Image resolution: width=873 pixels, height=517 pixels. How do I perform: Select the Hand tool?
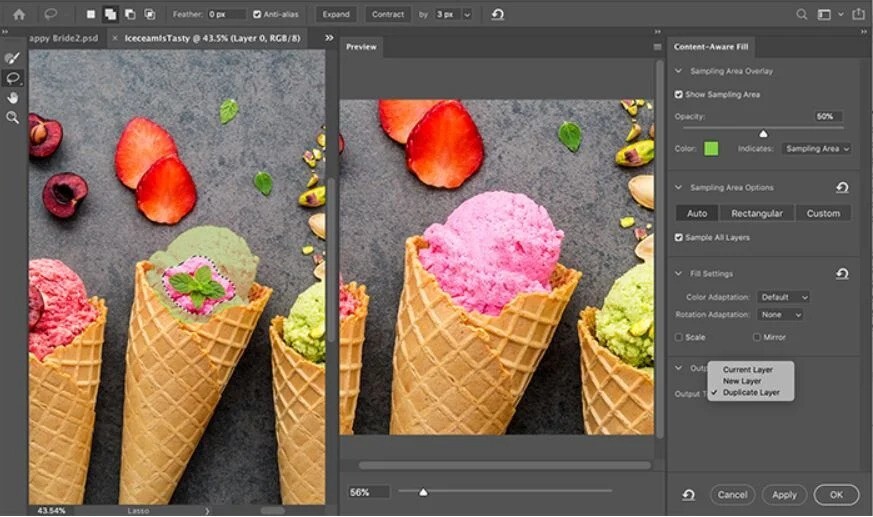coord(12,98)
